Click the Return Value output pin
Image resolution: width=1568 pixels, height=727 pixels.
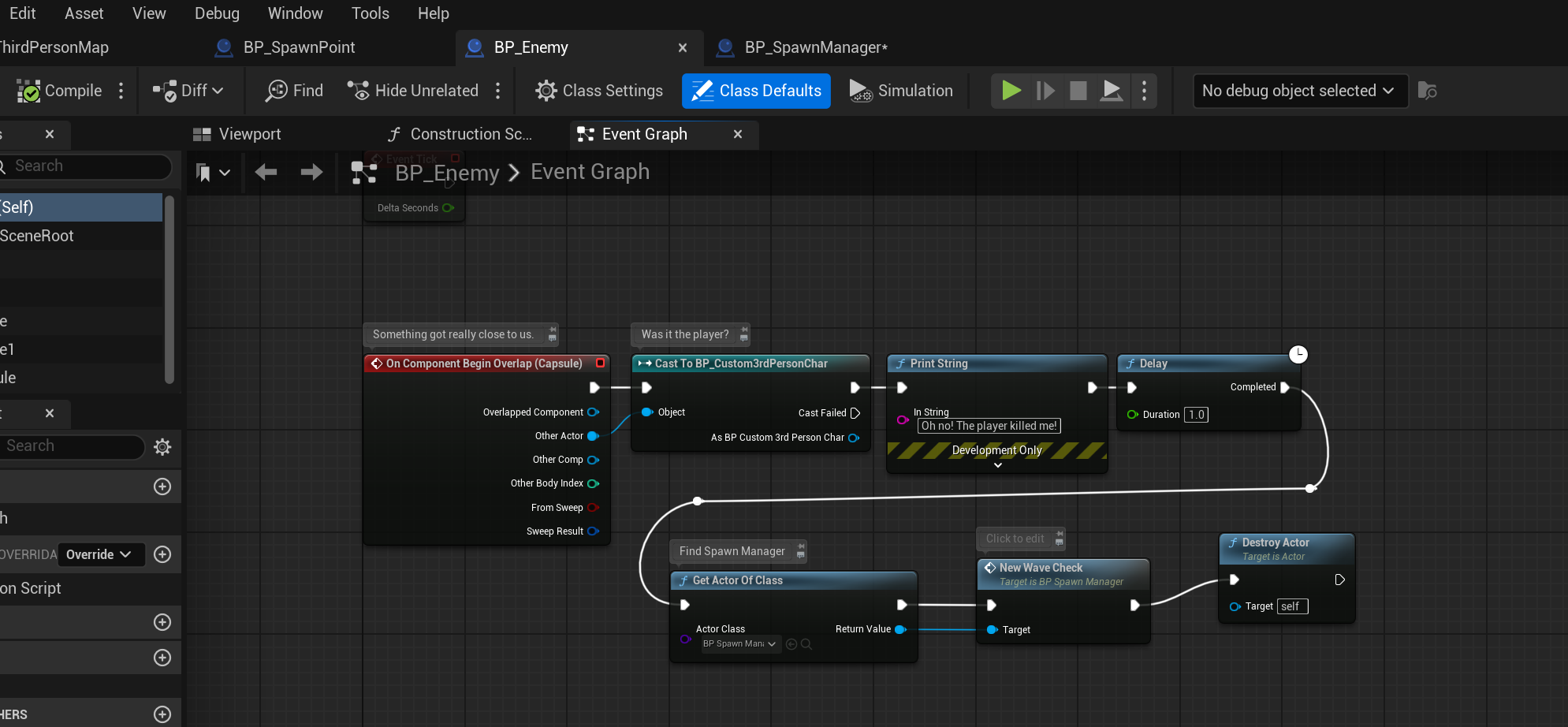point(900,629)
